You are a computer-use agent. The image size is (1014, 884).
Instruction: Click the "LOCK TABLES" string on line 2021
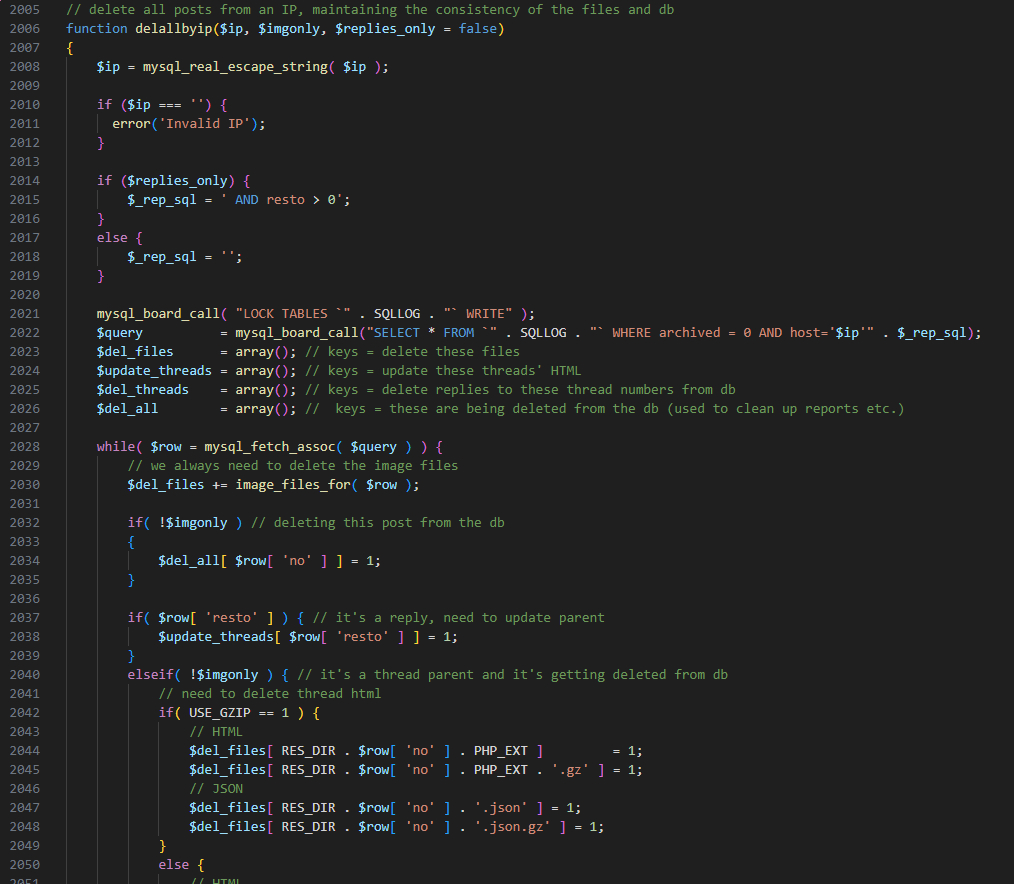click(293, 314)
